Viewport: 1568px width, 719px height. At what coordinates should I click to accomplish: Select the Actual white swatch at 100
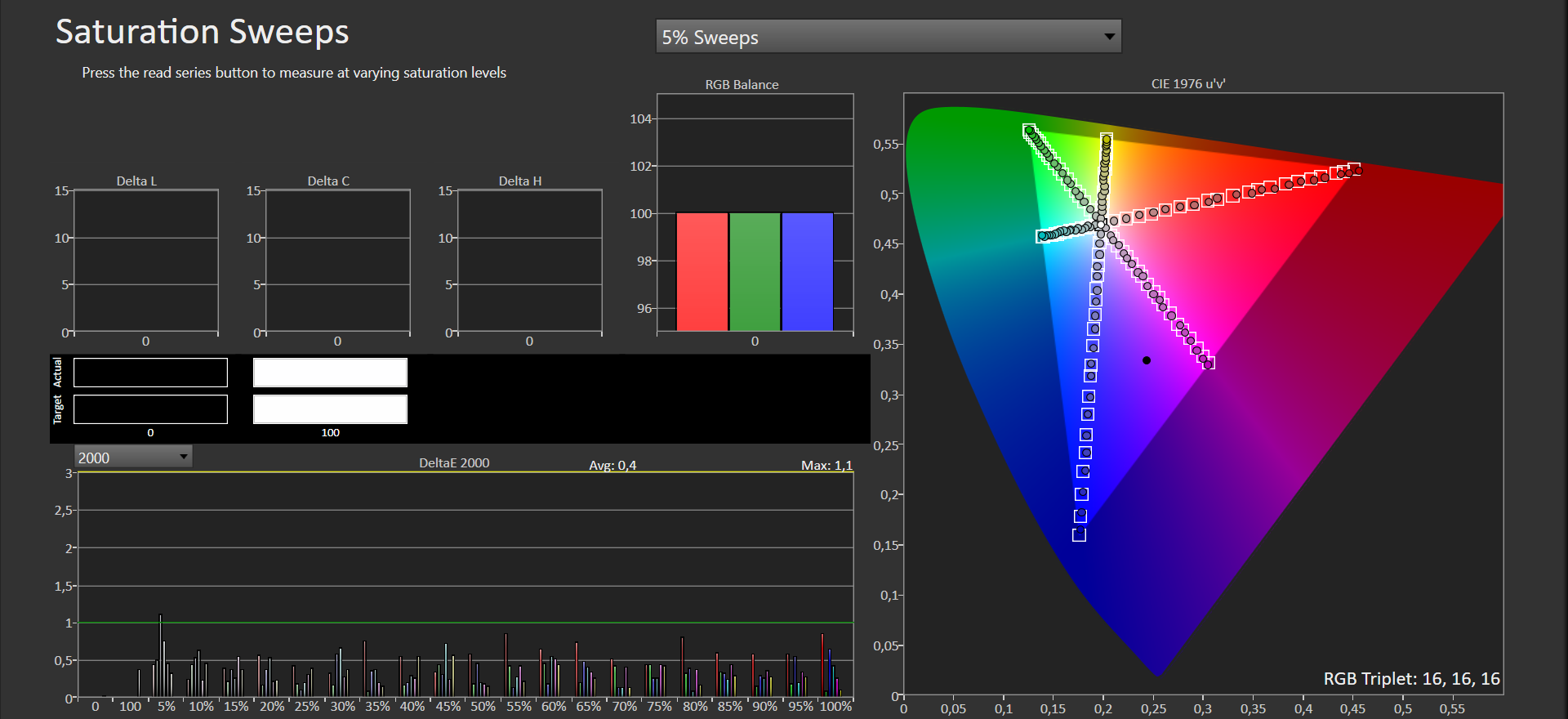(x=330, y=373)
